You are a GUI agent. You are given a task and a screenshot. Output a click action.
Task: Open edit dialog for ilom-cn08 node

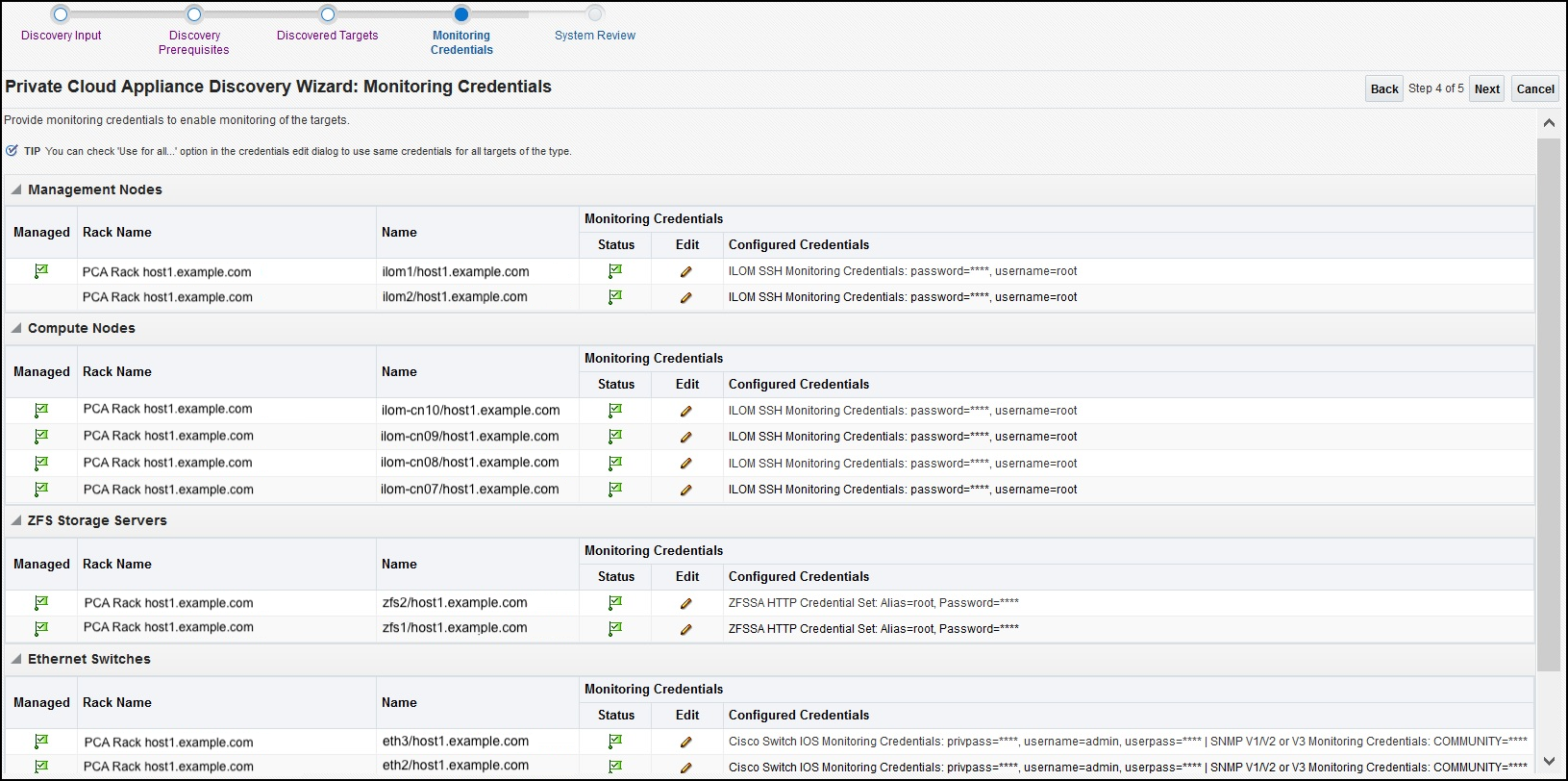point(686,464)
